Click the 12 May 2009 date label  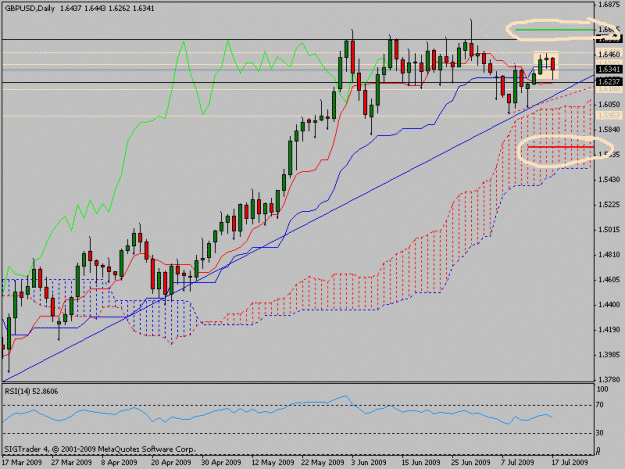click(273, 462)
